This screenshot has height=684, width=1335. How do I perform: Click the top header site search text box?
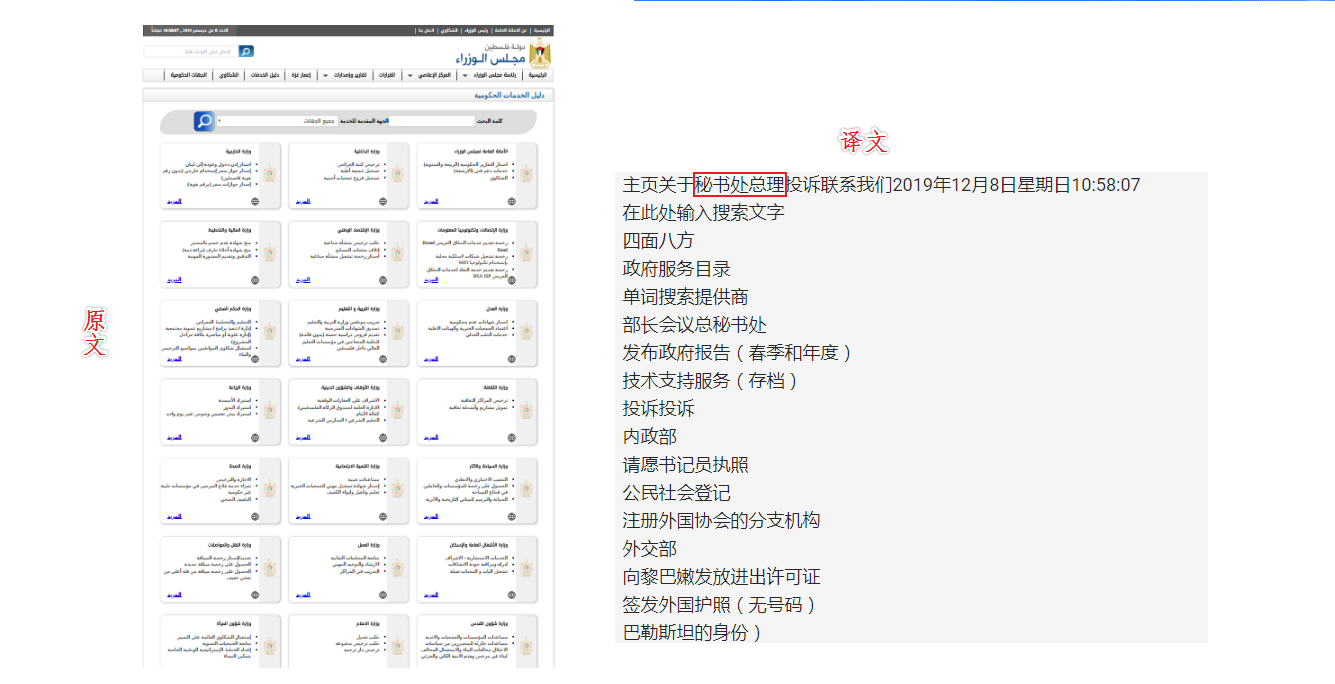coord(190,51)
